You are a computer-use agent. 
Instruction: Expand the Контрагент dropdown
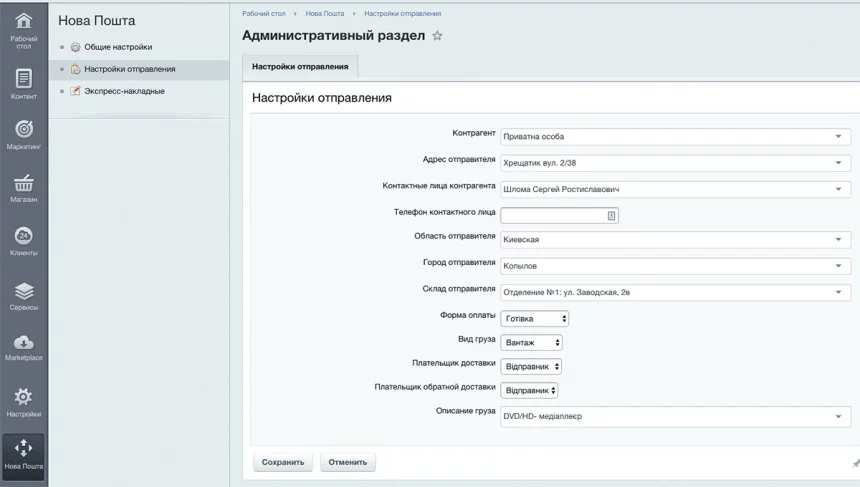(x=675, y=137)
